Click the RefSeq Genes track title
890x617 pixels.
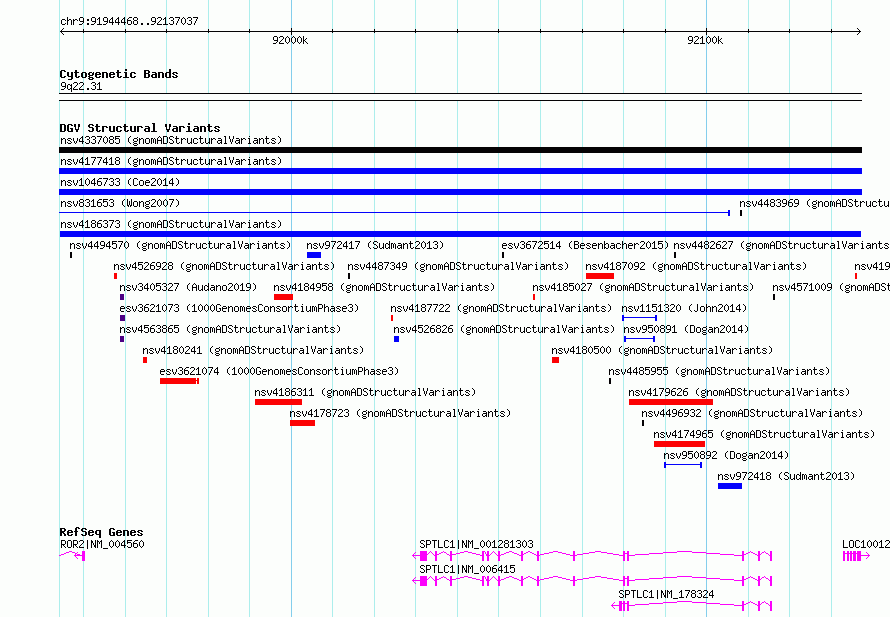tap(101, 532)
